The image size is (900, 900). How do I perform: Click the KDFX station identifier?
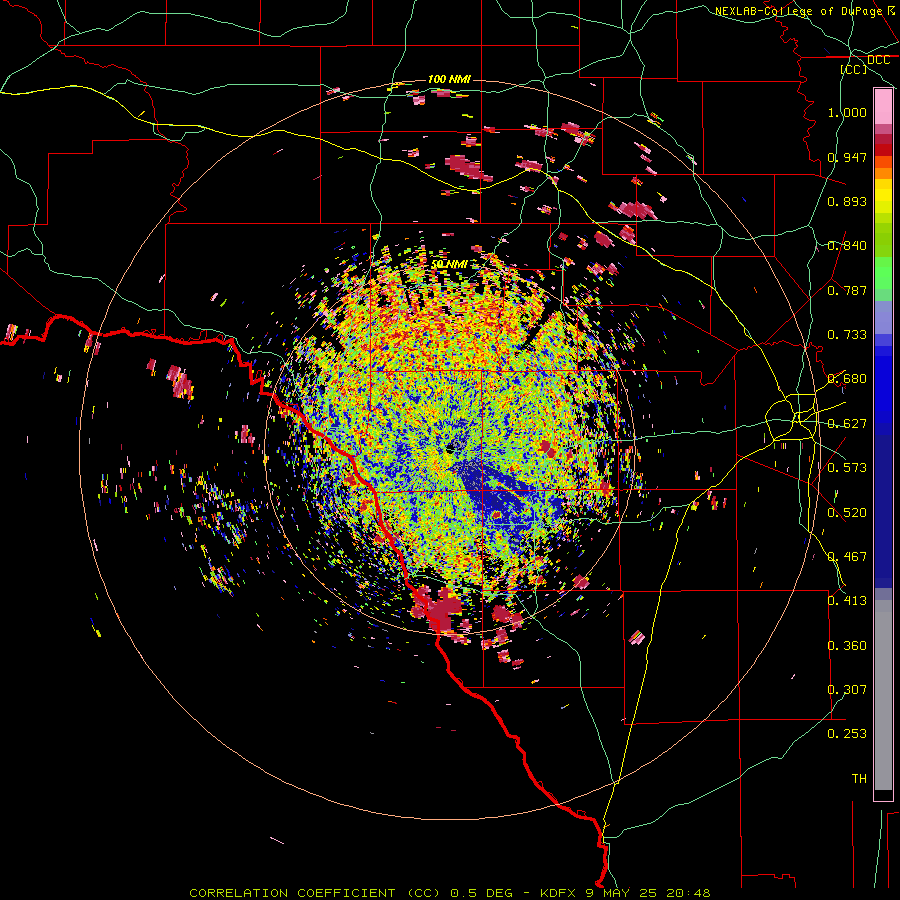pos(560,893)
